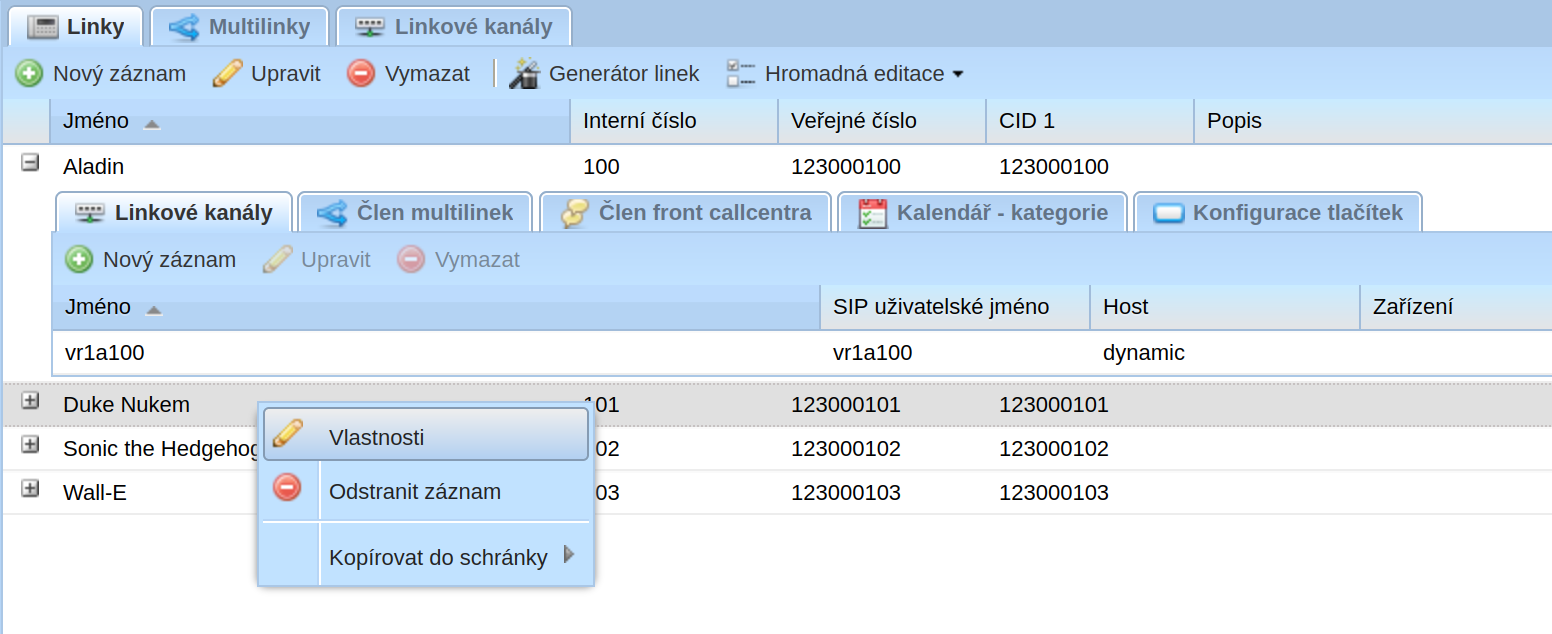Open the Člen front callcentra tab
The width and height of the screenshot is (1552, 634).
pyautogui.click(x=686, y=213)
